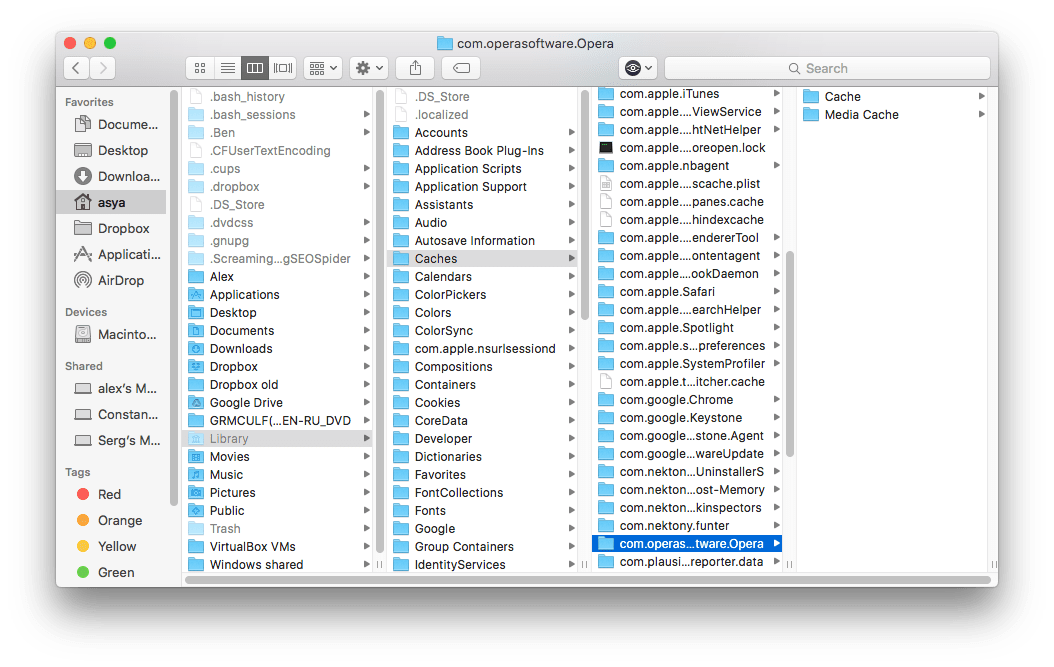The width and height of the screenshot is (1054, 667).
Task: Expand the Media Cache arrow
Action: click(x=982, y=115)
